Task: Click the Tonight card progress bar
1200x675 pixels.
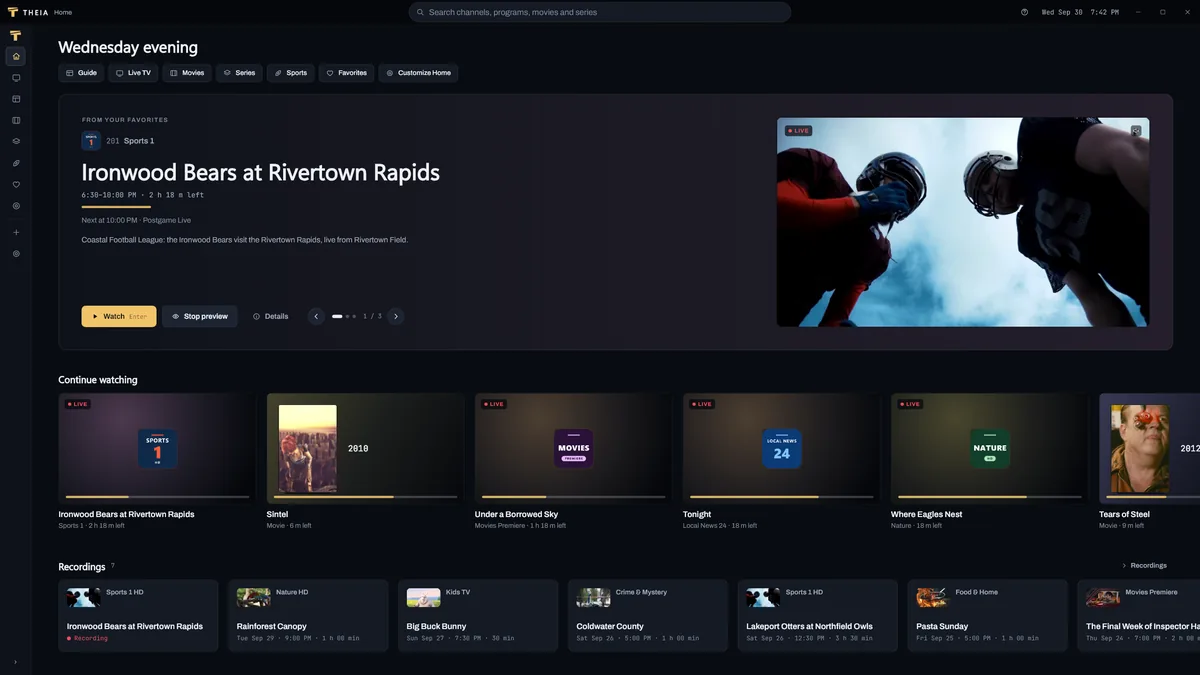Action: pos(781,497)
